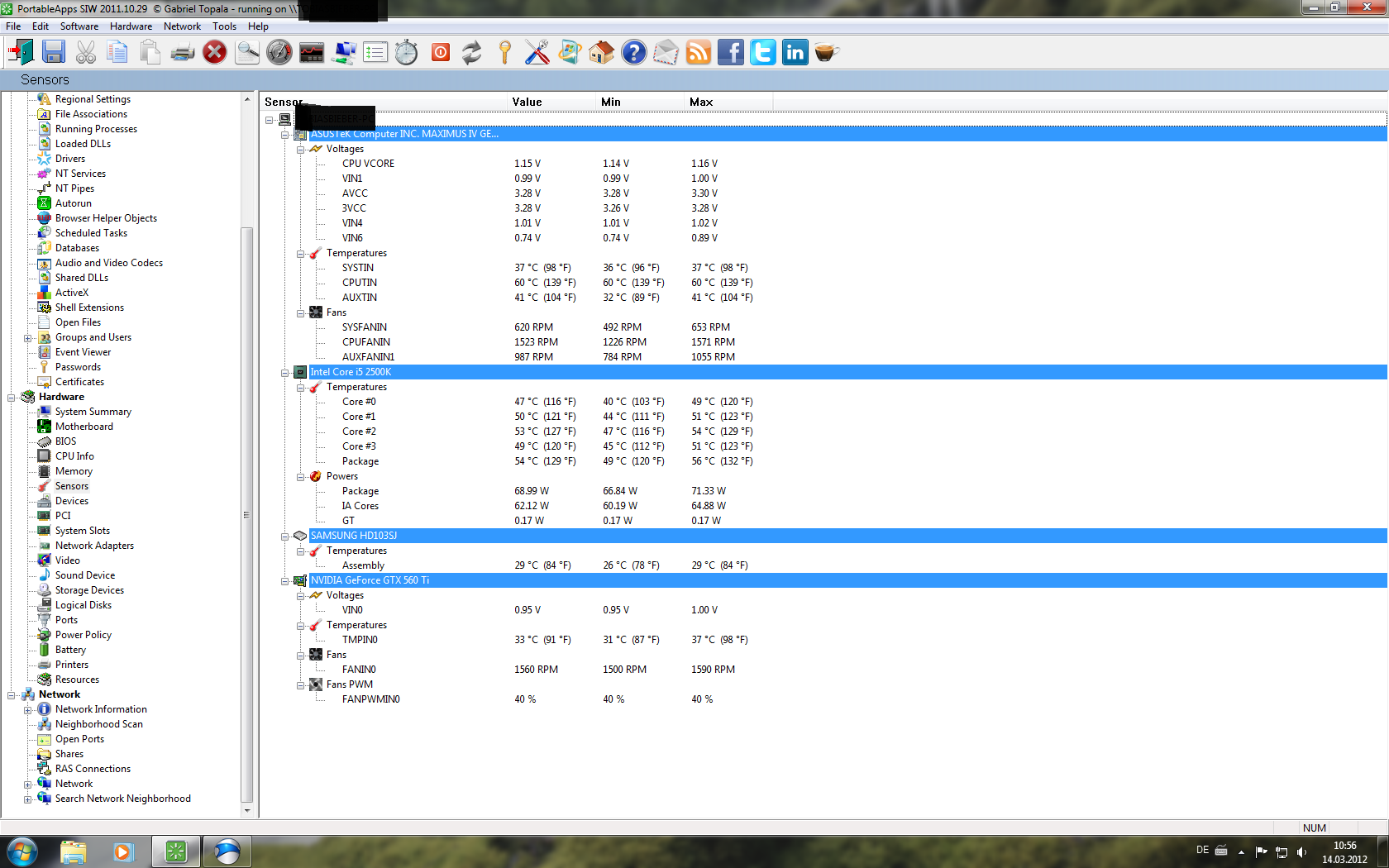The height and width of the screenshot is (868, 1389).
Task: Collapse the Intel Core i5 2500K node
Action: [x=285, y=372]
